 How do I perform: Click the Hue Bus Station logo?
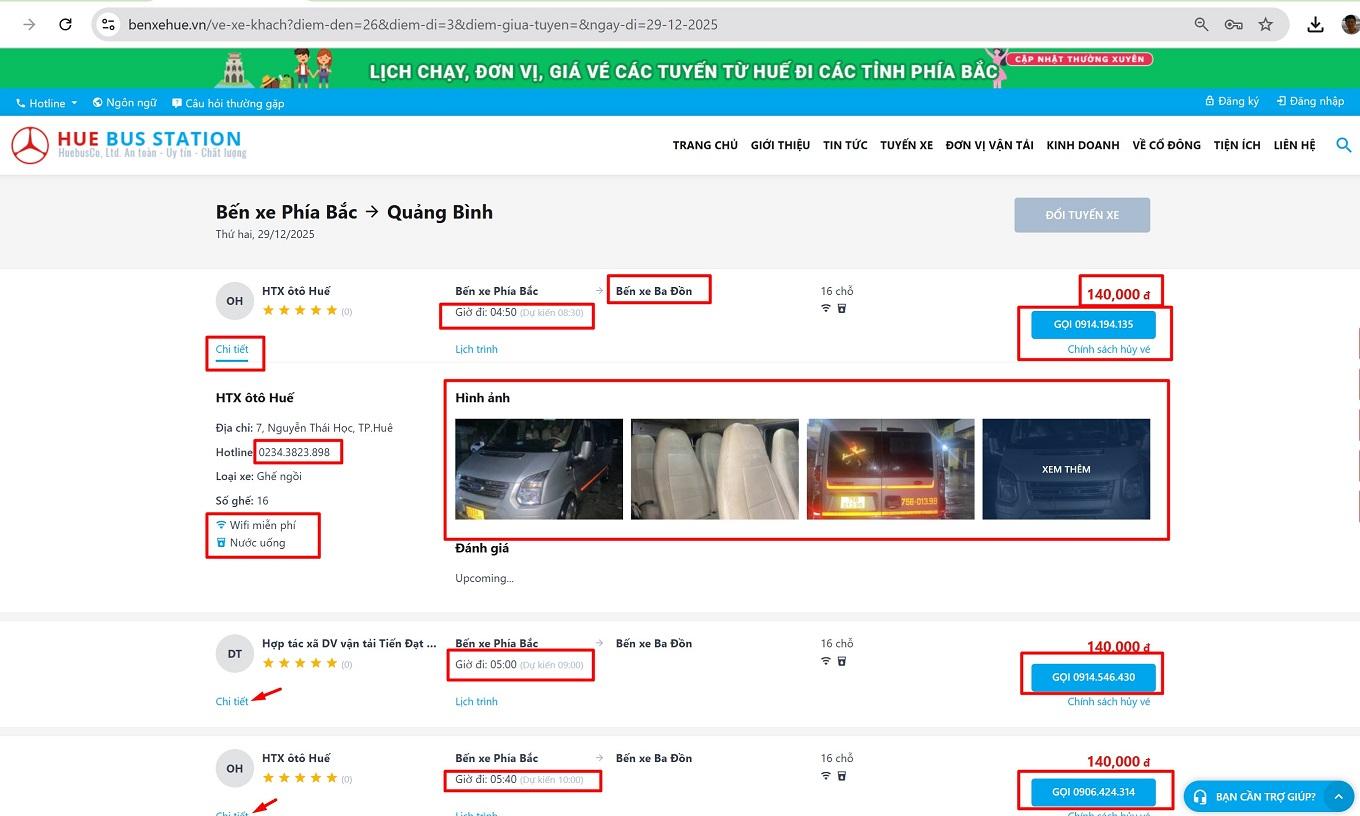point(128,145)
